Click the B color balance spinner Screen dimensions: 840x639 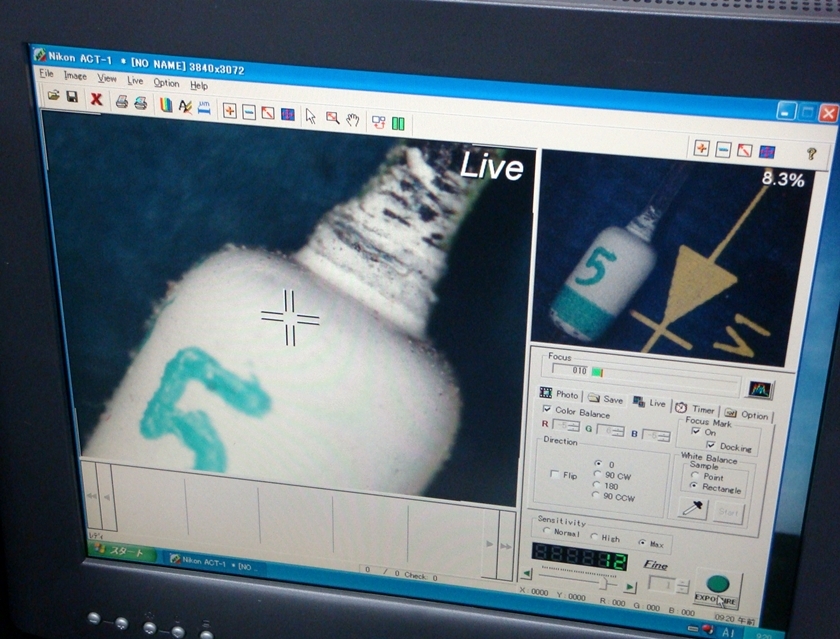[657, 435]
